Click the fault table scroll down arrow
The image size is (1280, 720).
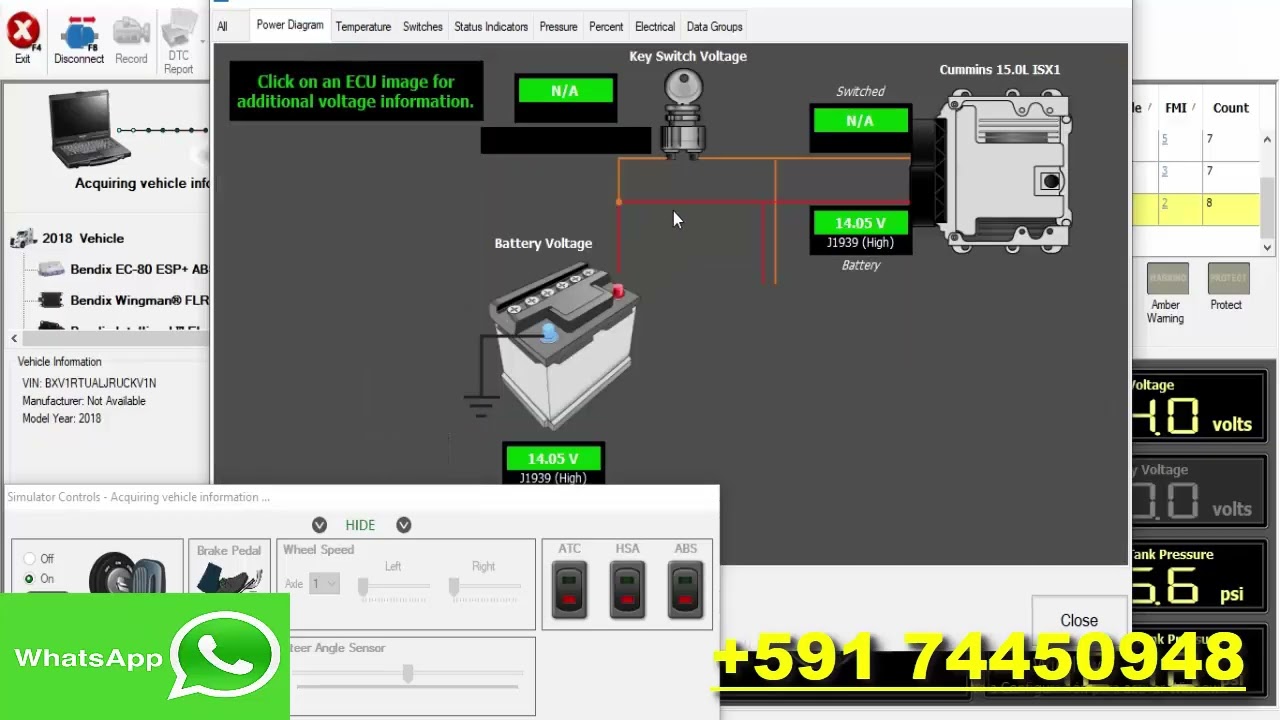tap(1269, 247)
